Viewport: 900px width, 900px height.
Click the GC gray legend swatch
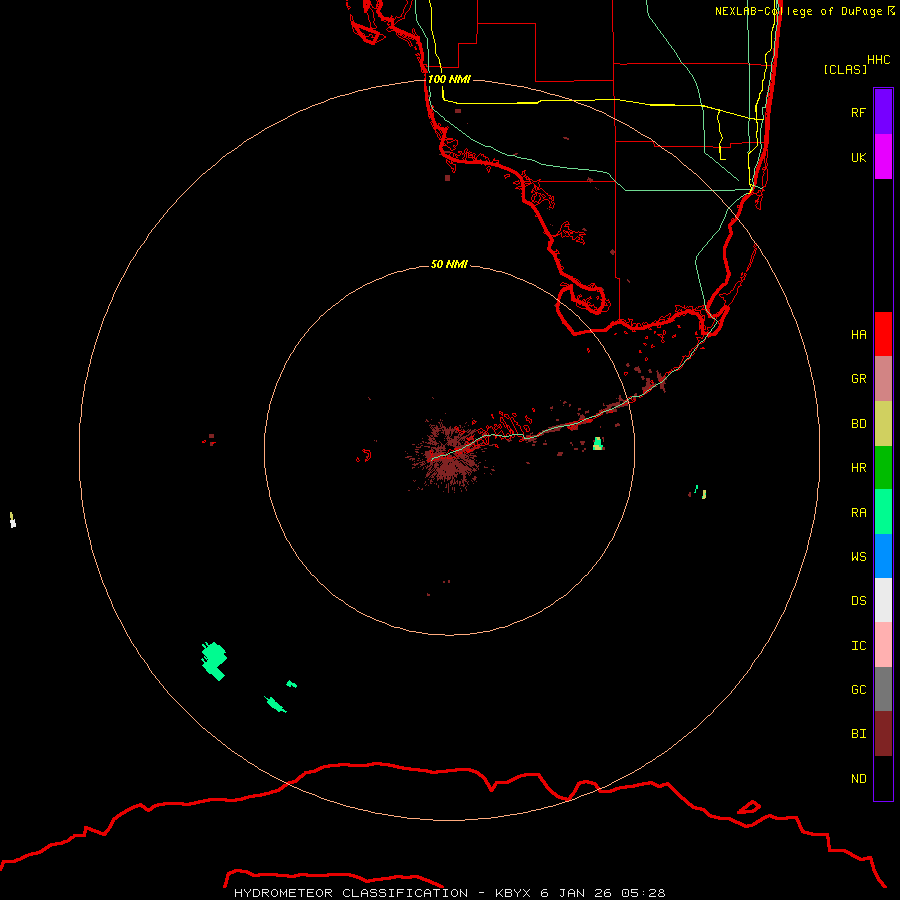click(x=883, y=689)
